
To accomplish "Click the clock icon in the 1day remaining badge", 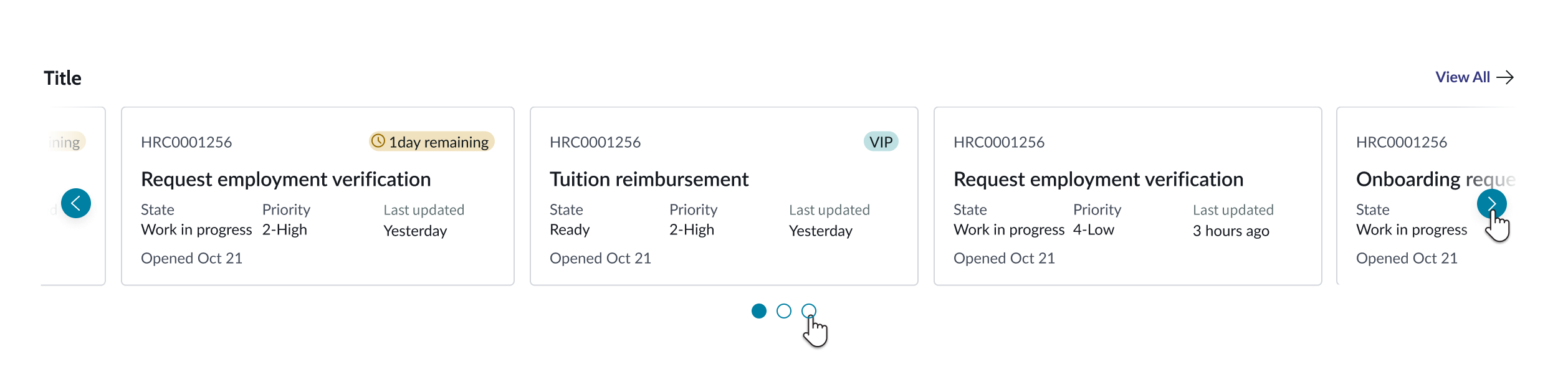I will [378, 142].
